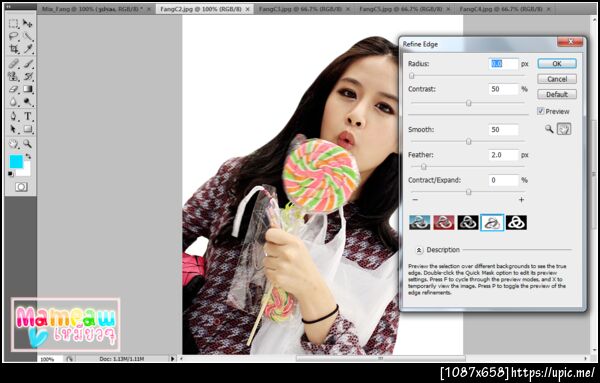
Task: Select the Healing Brush tool
Action: (x=14, y=64)
